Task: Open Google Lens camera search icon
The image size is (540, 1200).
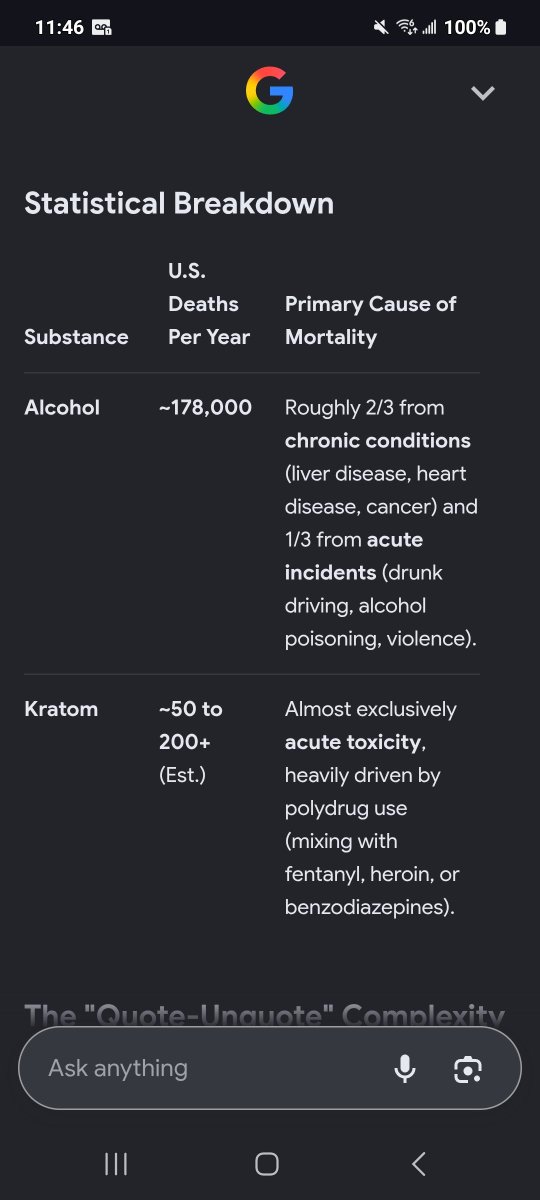Action: [468, 1069]
